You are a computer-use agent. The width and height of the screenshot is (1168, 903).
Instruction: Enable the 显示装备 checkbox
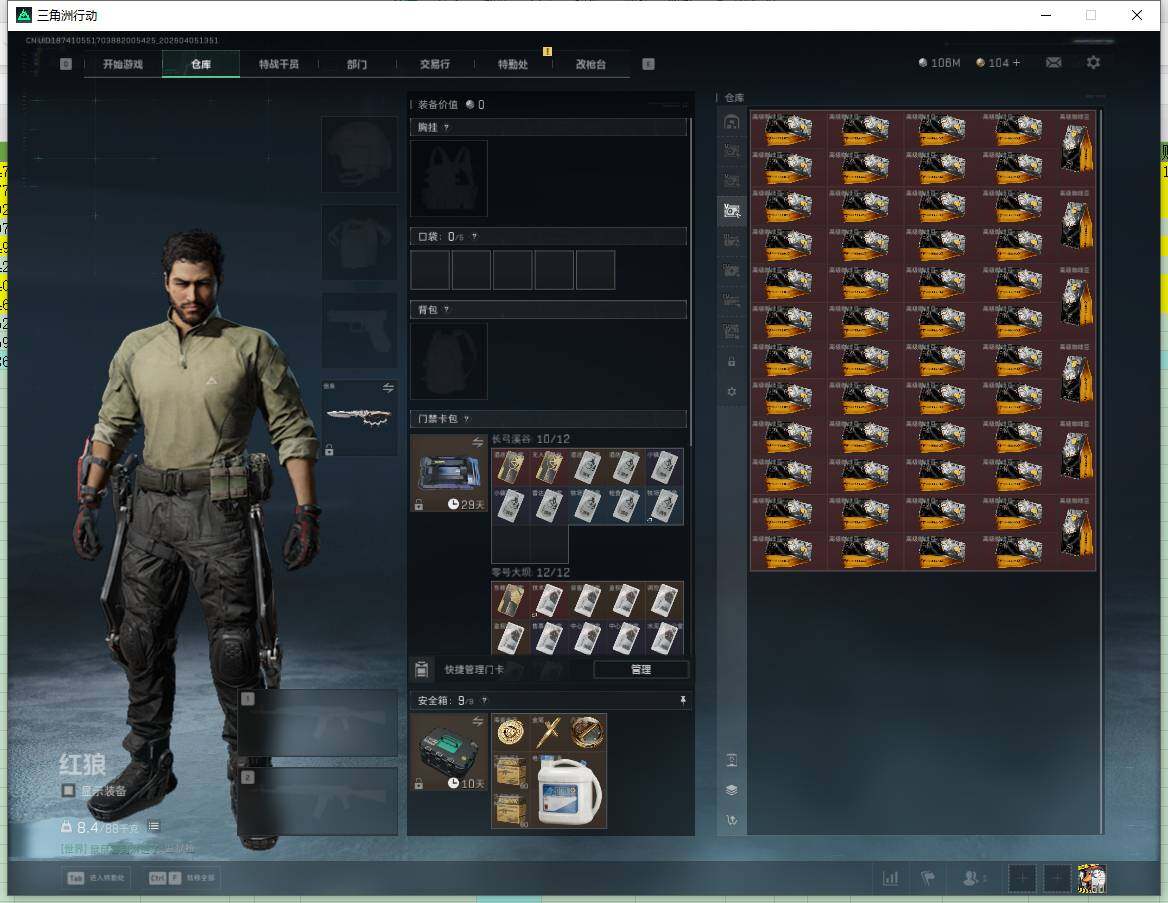coord(68,790)
